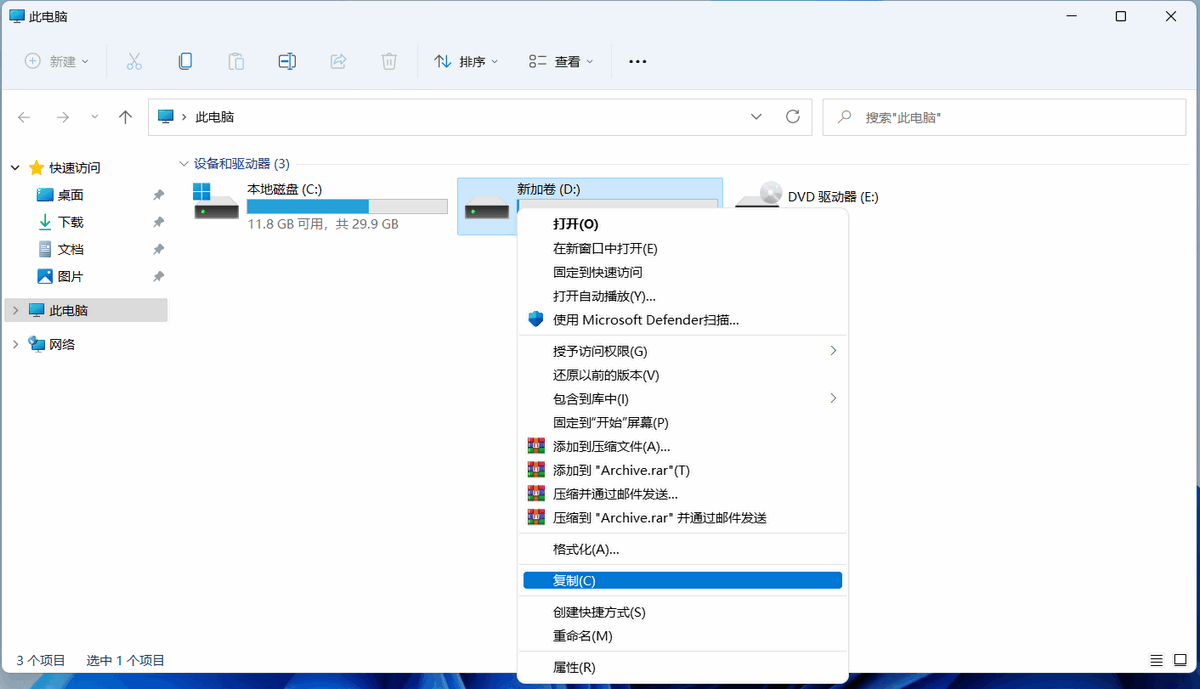The height and width of the screenshot is (689, 1200).
Task: Click the Copy icon in toolbar
Action: coord(185,61)
